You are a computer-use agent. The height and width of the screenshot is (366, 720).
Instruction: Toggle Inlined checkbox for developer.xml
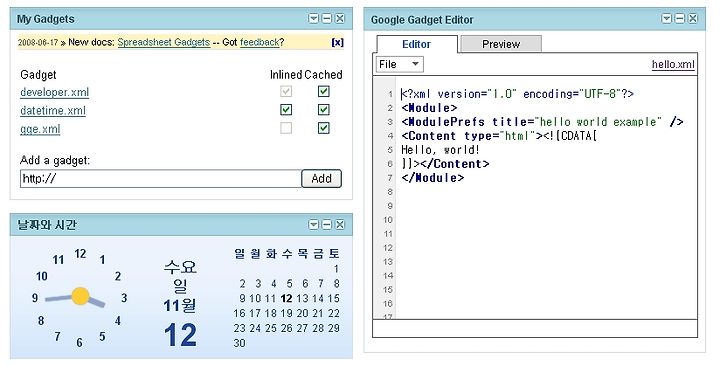286,91
